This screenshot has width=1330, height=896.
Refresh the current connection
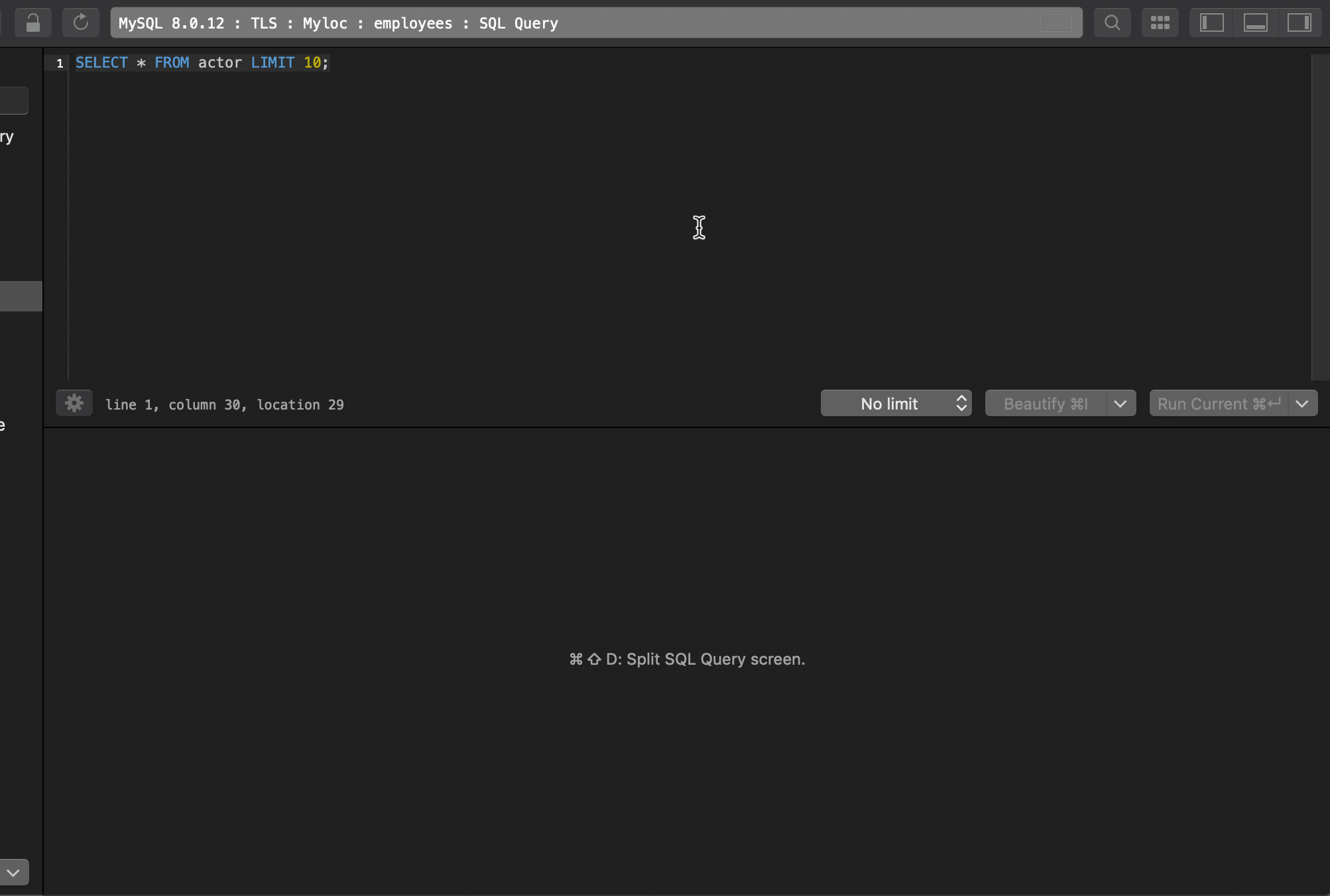[x=81, y=22]
